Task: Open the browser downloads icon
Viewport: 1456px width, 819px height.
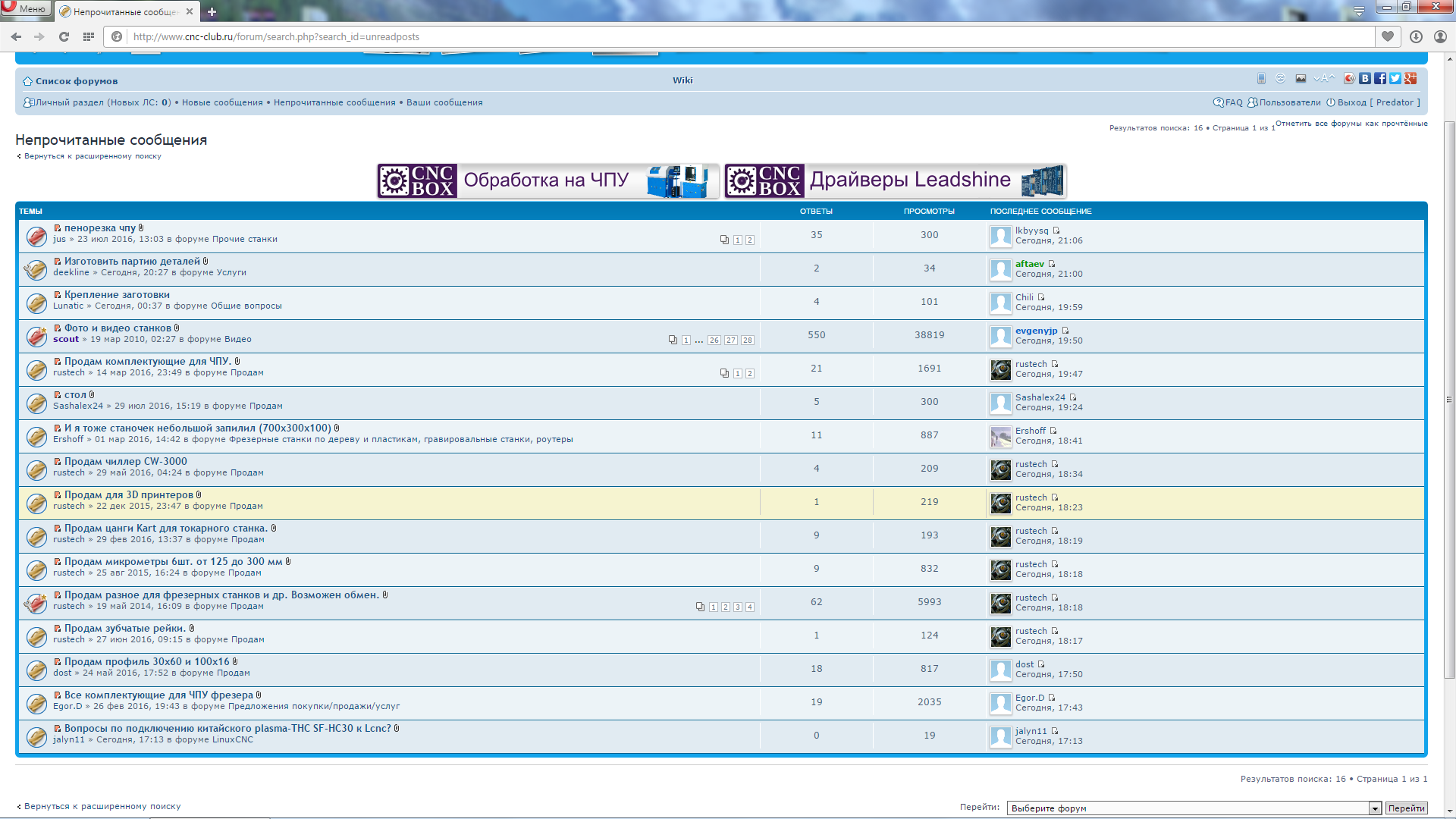Action: (x=1416, y=36)
